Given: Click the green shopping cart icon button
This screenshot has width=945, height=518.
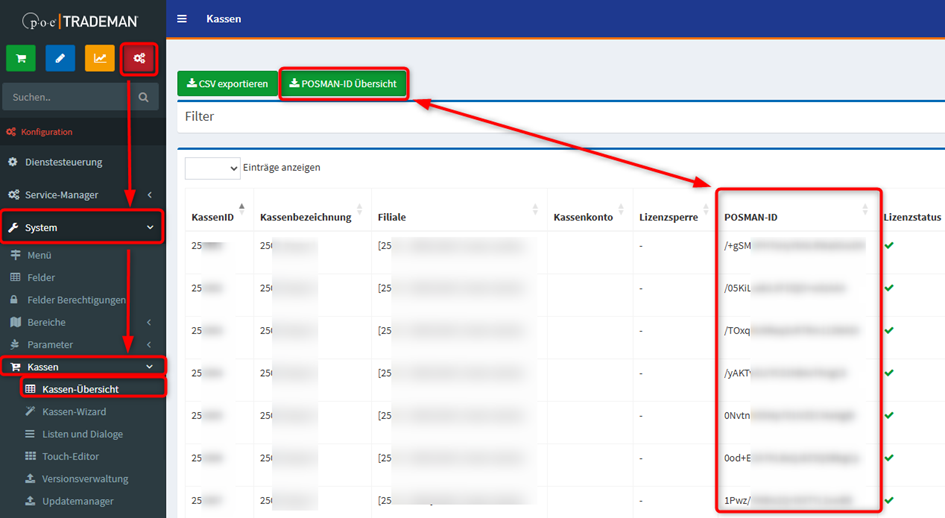Looking at the screenshot, I should coord(21,59).
